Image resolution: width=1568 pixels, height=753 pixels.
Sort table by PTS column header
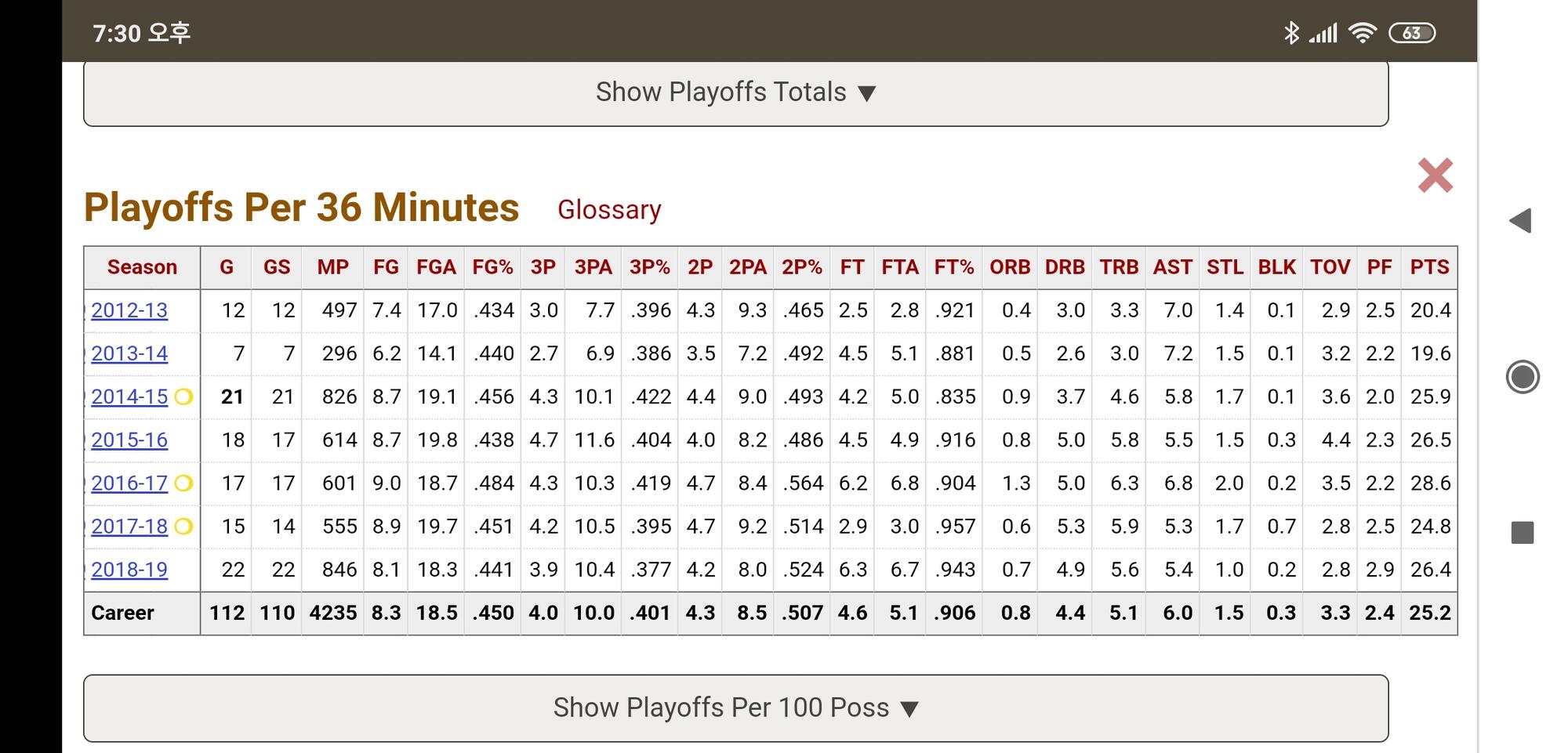coord(1429,267)
